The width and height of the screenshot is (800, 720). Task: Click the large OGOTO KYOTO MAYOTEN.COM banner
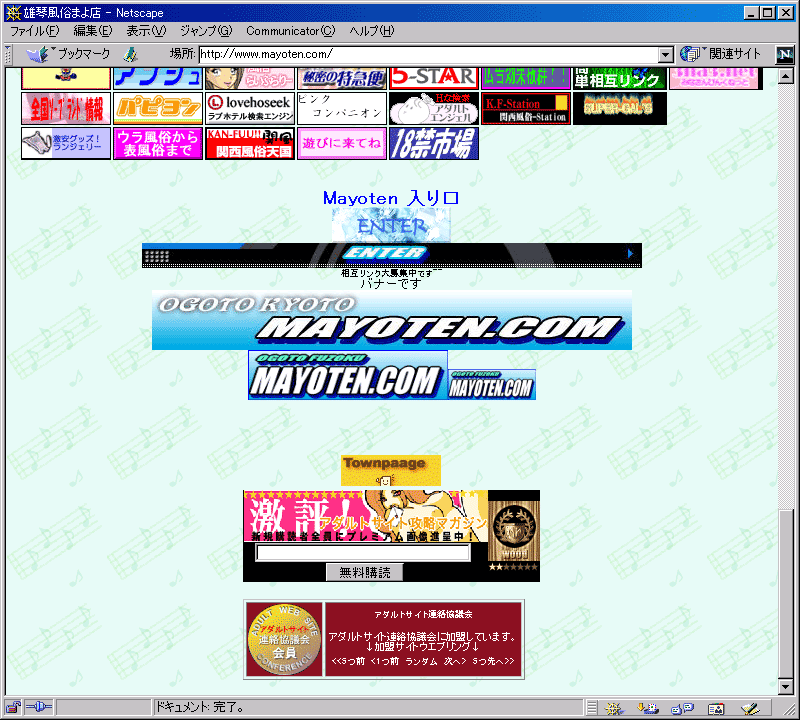392,320
